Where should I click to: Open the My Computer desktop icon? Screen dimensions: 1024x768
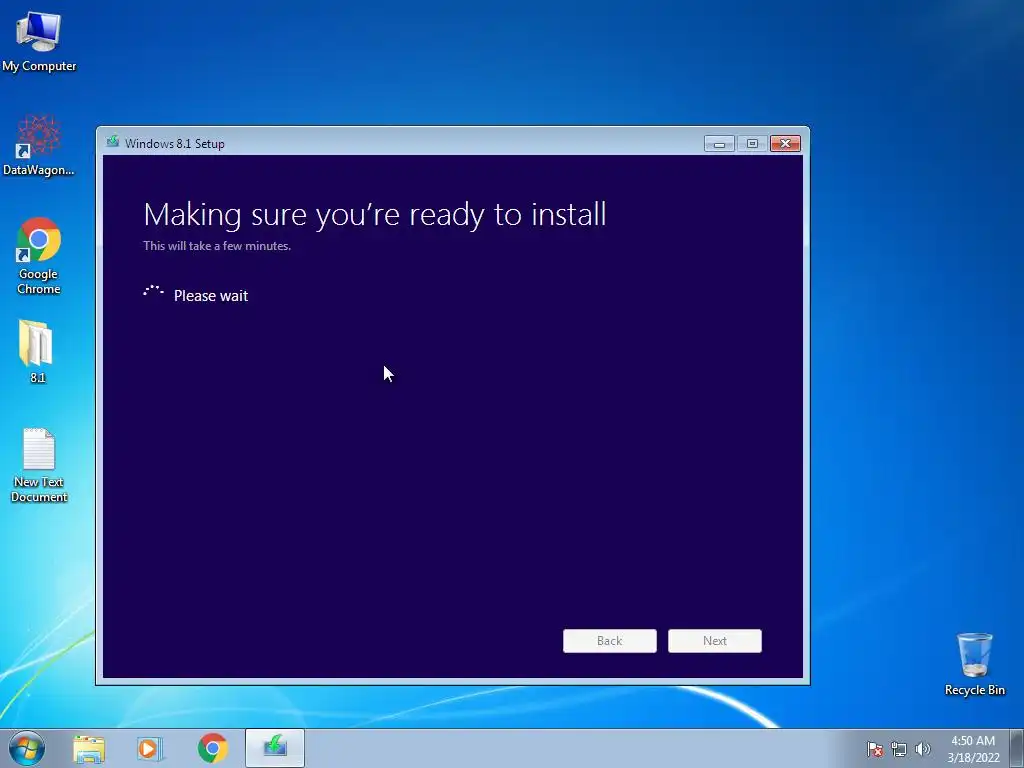(39, 41)
